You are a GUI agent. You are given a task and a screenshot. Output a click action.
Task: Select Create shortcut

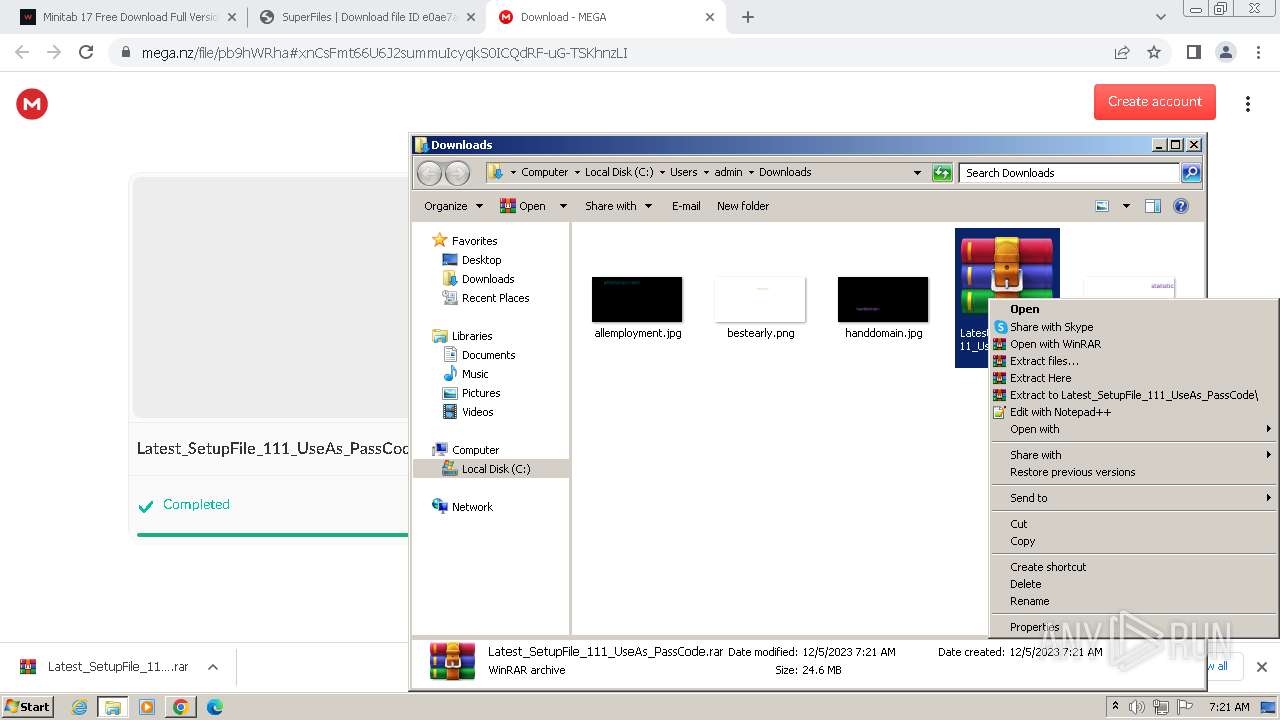[1133, 567]
